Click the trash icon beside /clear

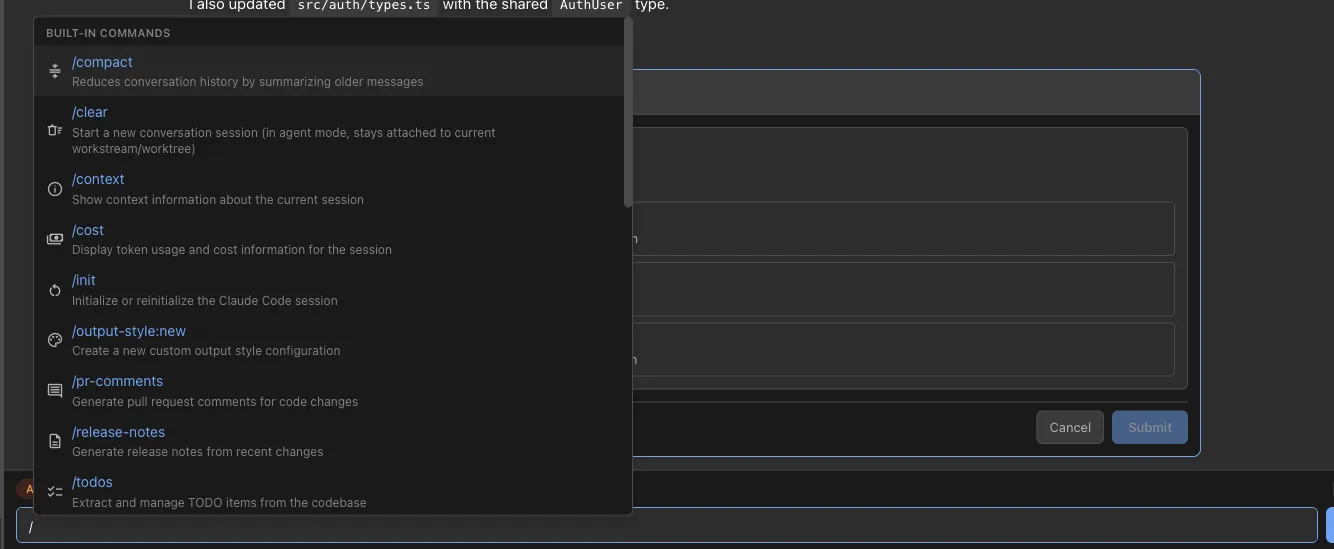[55, 130]
